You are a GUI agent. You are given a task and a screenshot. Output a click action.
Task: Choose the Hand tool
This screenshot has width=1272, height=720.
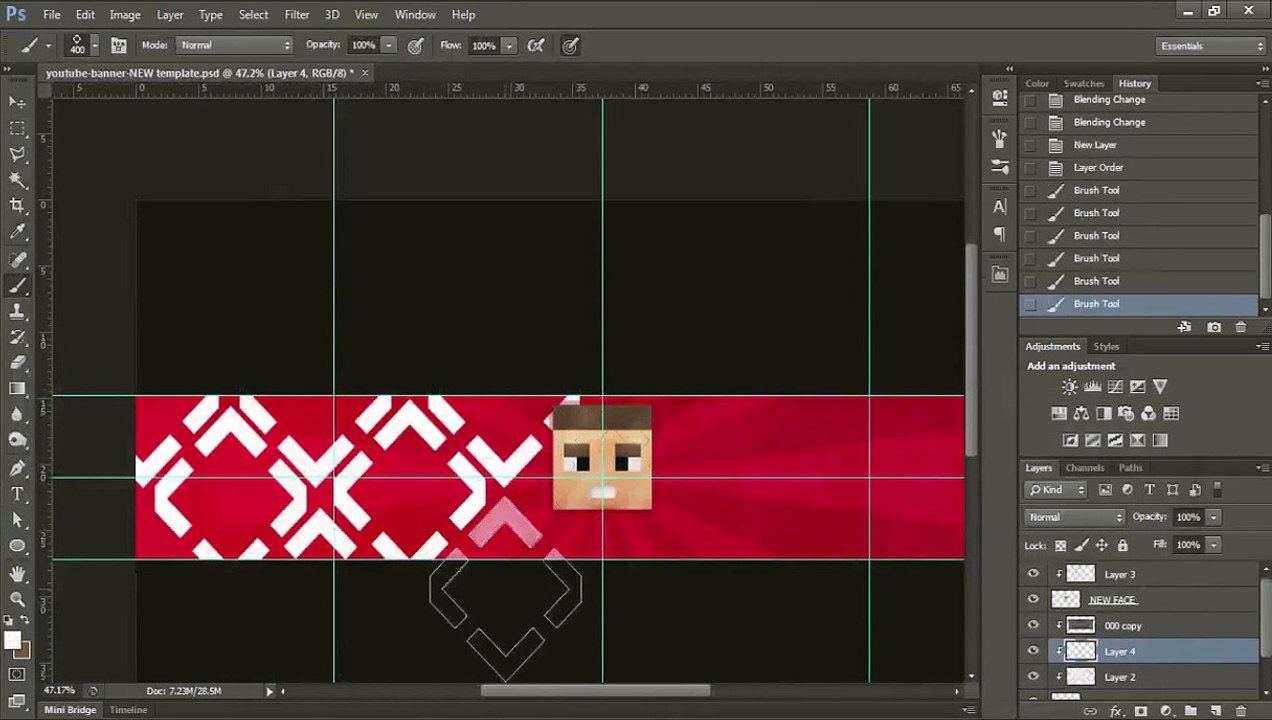[x=17, y=573]
